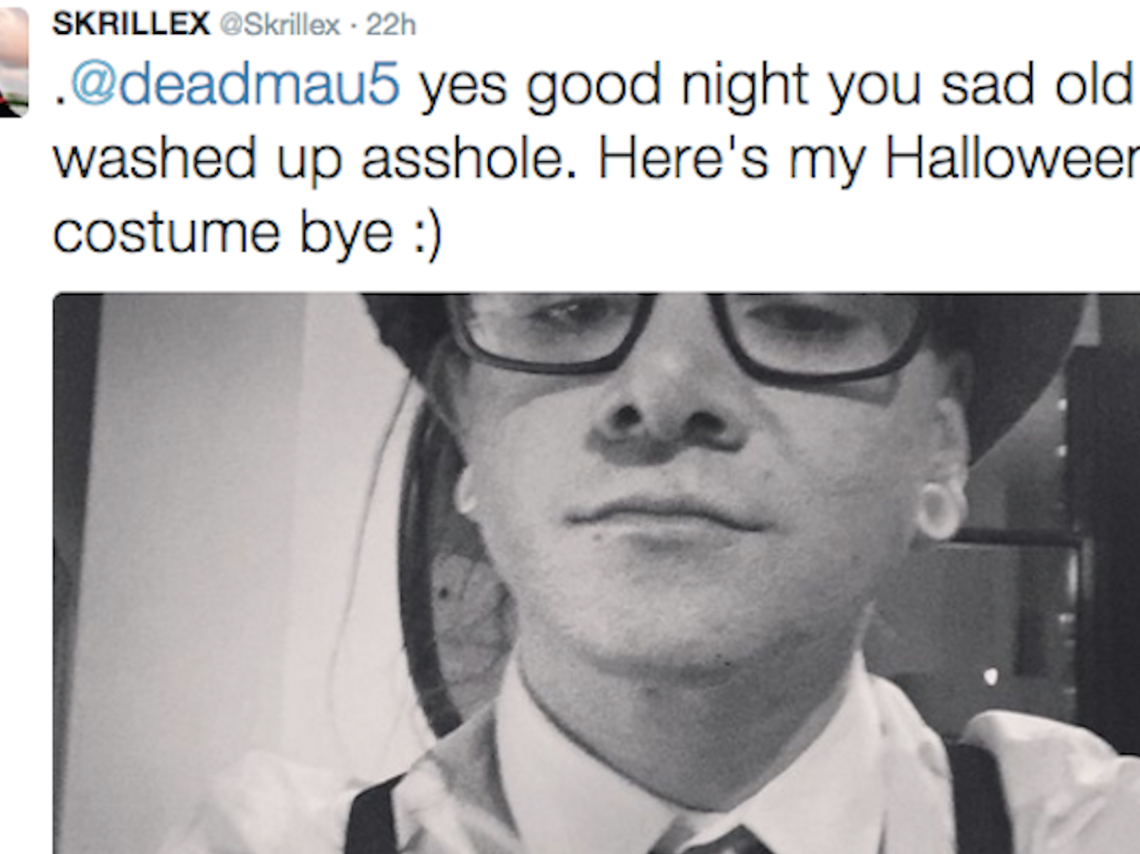Click the phrase "sad old" in tweet
The width and height of the screenshot is (1140, 854).
pyautogui.click(x=1037, y=84)
